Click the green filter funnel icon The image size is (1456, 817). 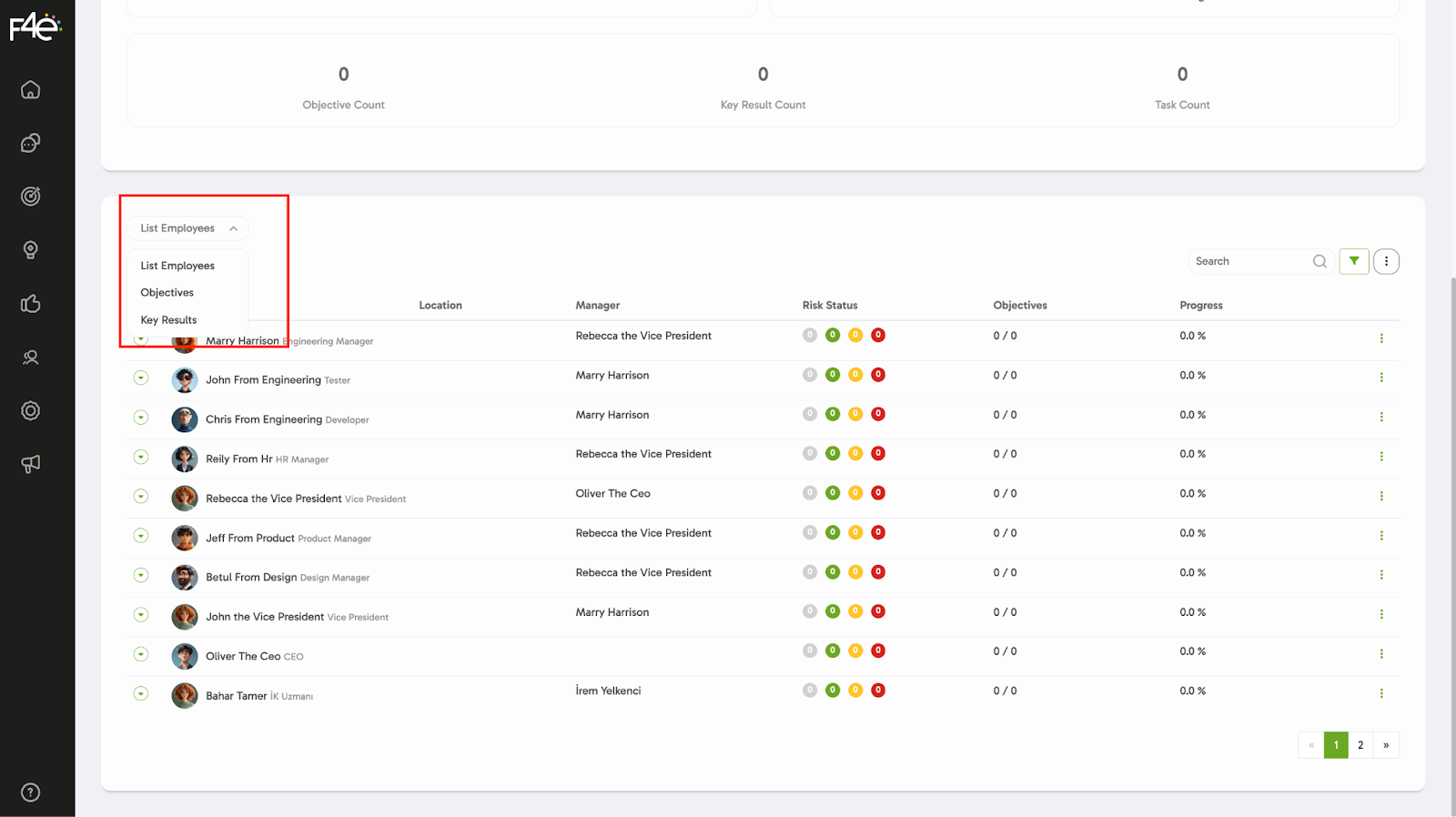click(1354, 261)
